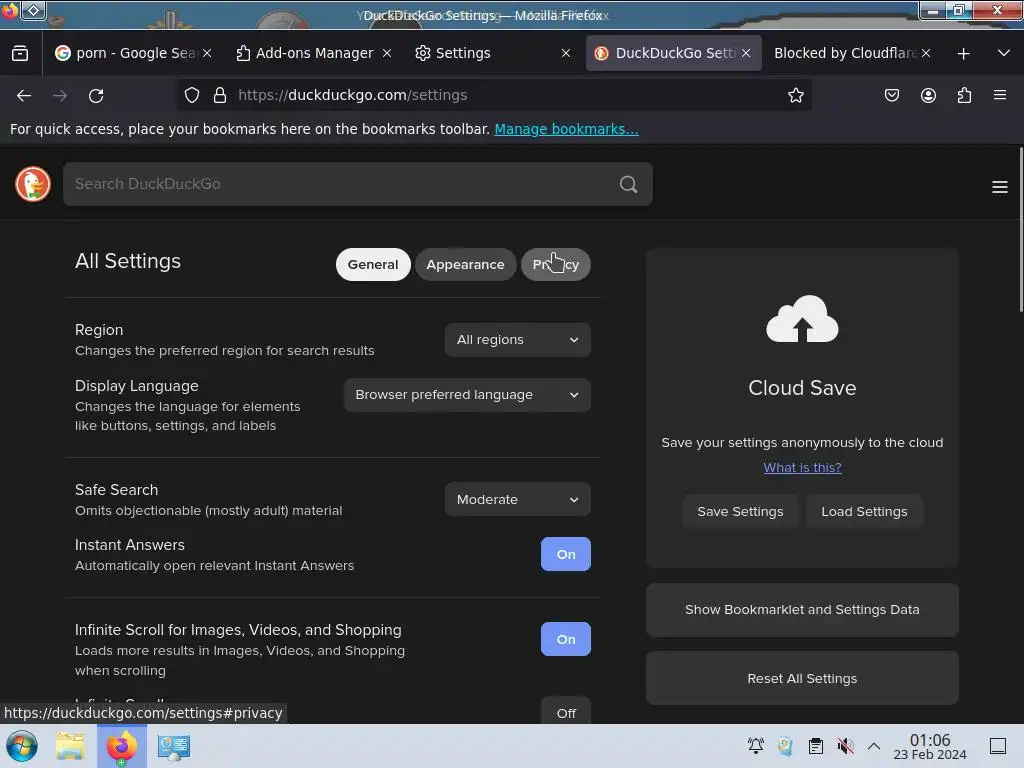The width and height of the screenshot is (1024, 768).
Task: Click the taskbar clock and date
Action: (x=929, y=746)
